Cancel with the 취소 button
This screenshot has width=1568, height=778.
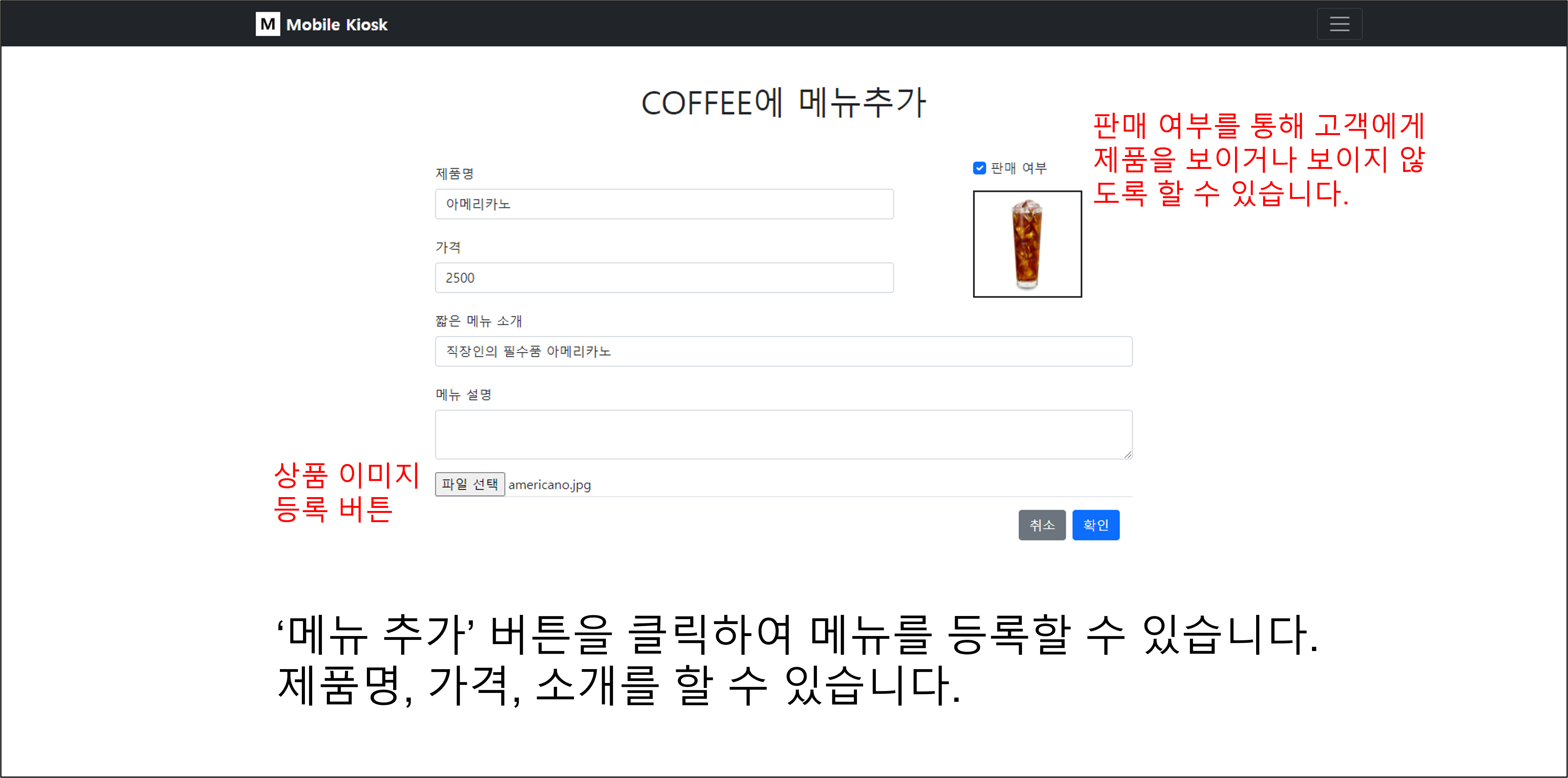1041,525
